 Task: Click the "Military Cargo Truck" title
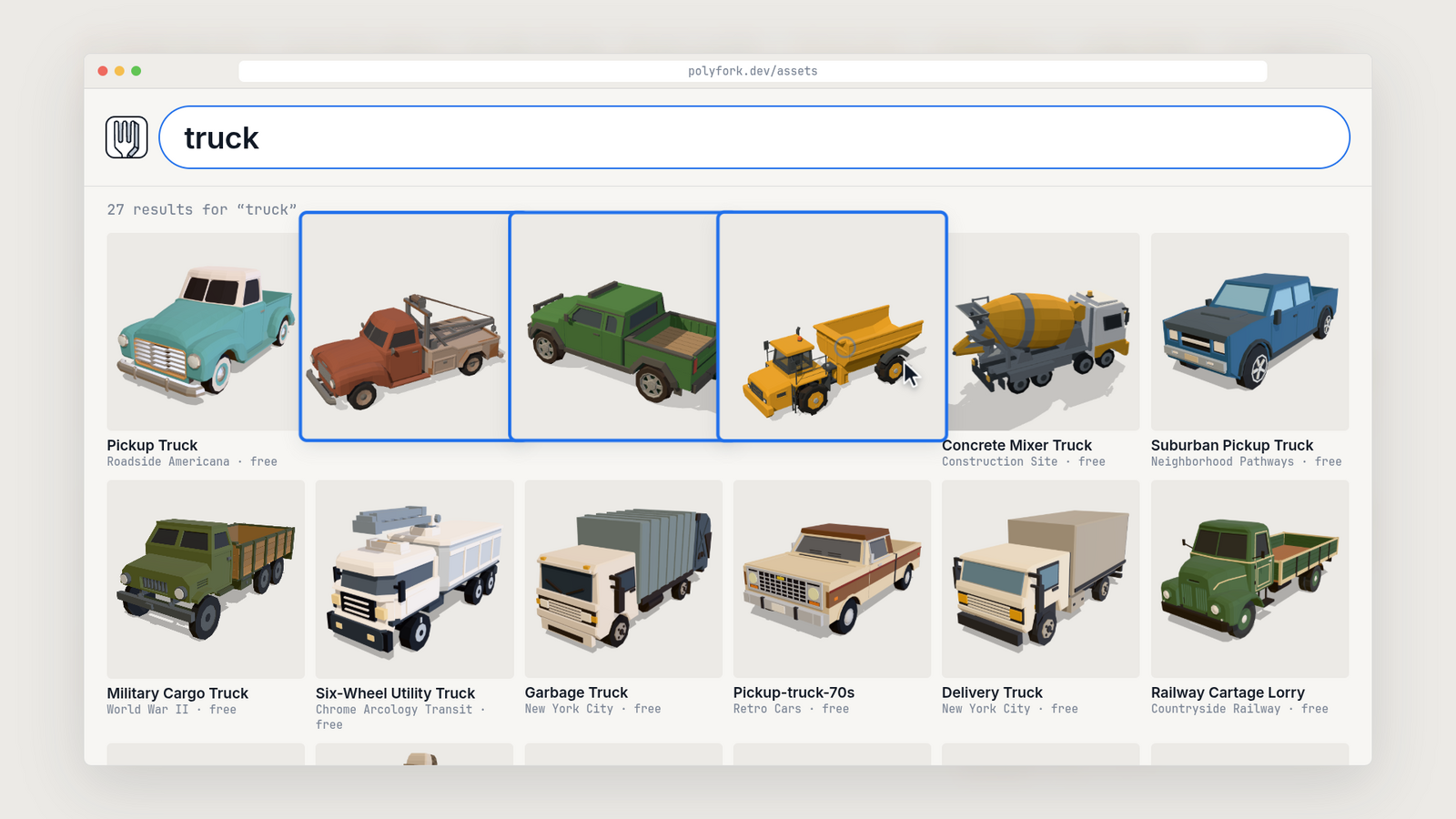177,693
